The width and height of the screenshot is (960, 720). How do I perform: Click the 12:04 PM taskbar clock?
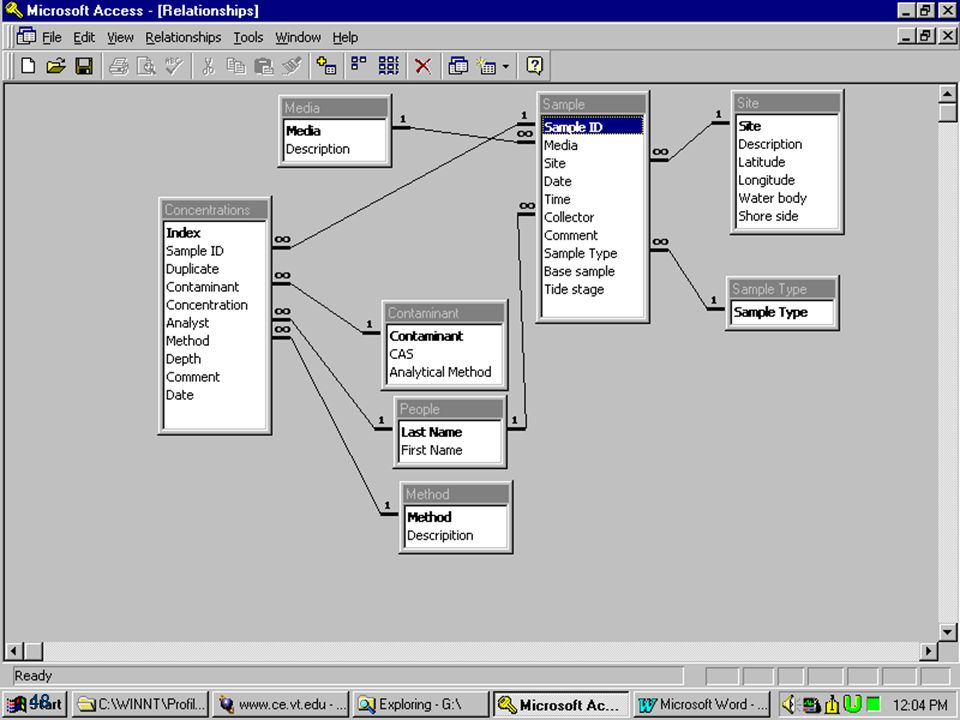(x=920, y=705)
